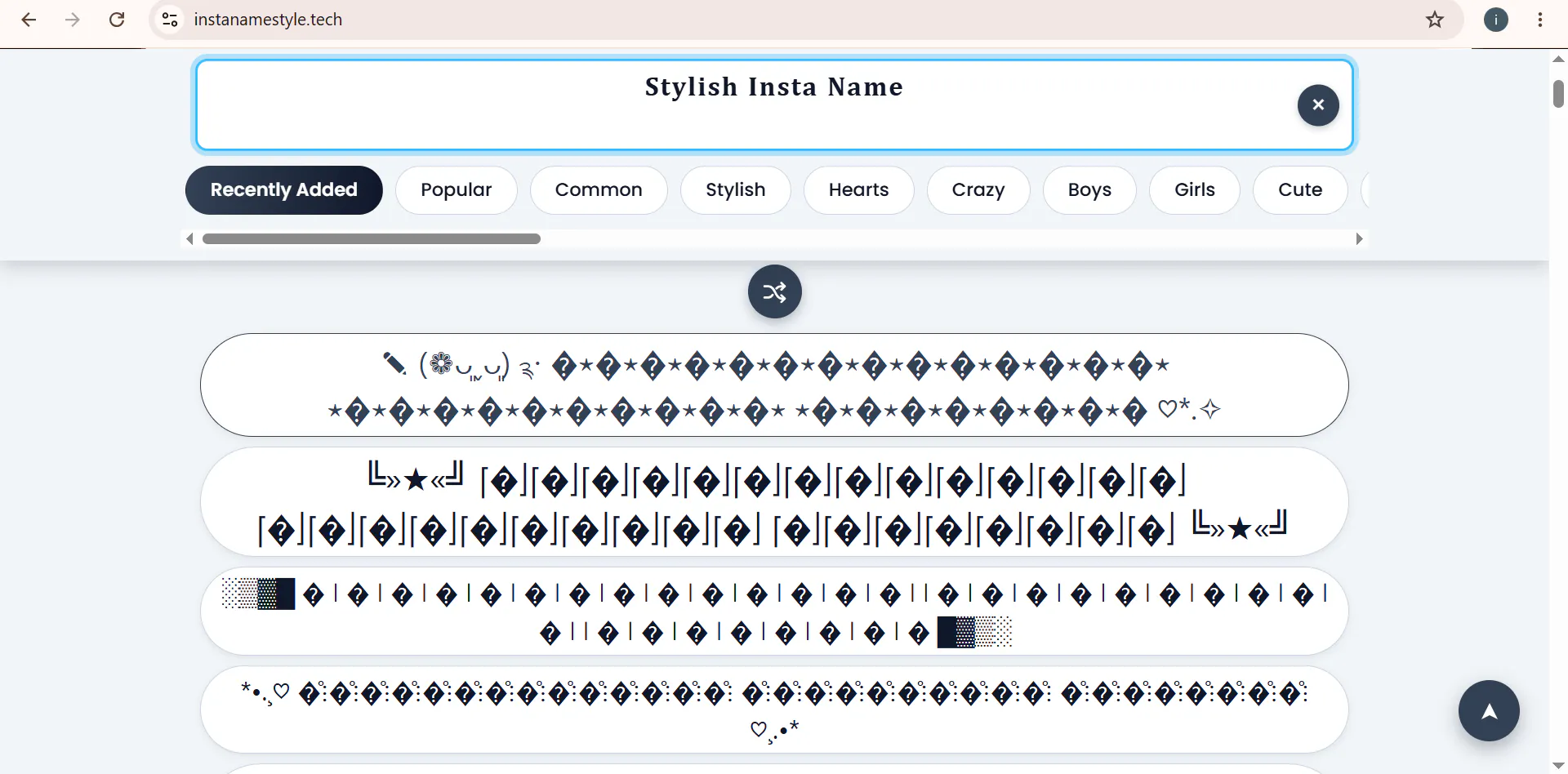The width and height of the screenshot is (1568, 774).
Task: Click the page vertical scrollbar thumb
Action: pos(1558,94)
